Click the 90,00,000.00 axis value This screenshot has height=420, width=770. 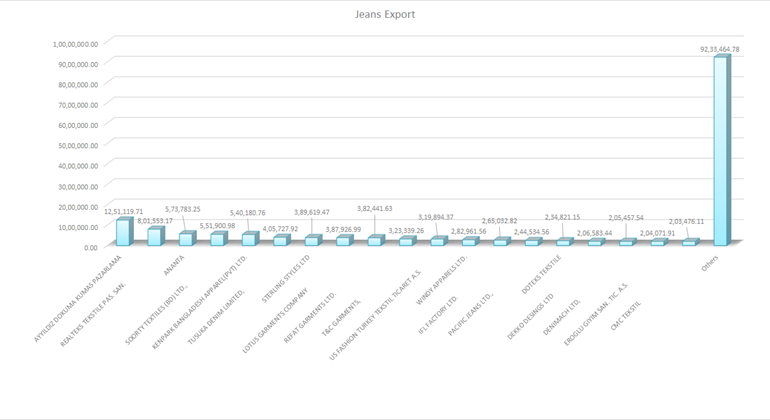(78, 64)
